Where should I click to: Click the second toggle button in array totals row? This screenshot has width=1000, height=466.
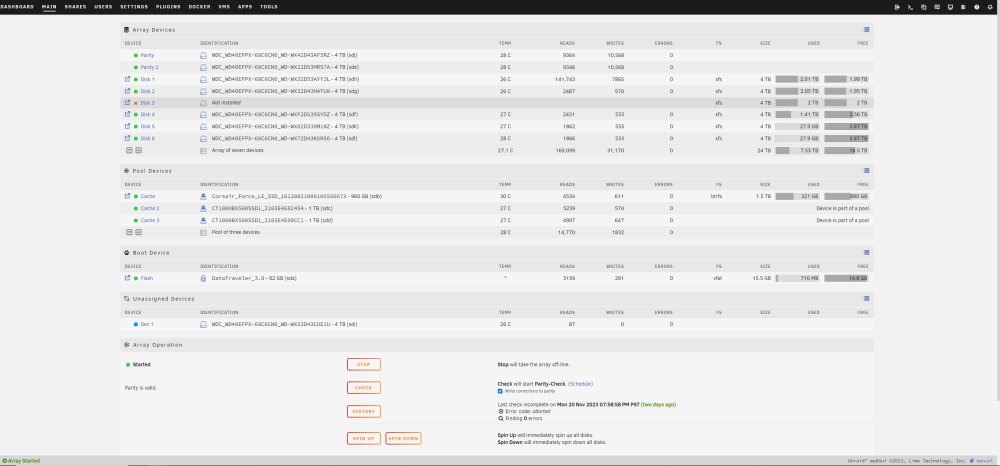[x=138, y=150]
